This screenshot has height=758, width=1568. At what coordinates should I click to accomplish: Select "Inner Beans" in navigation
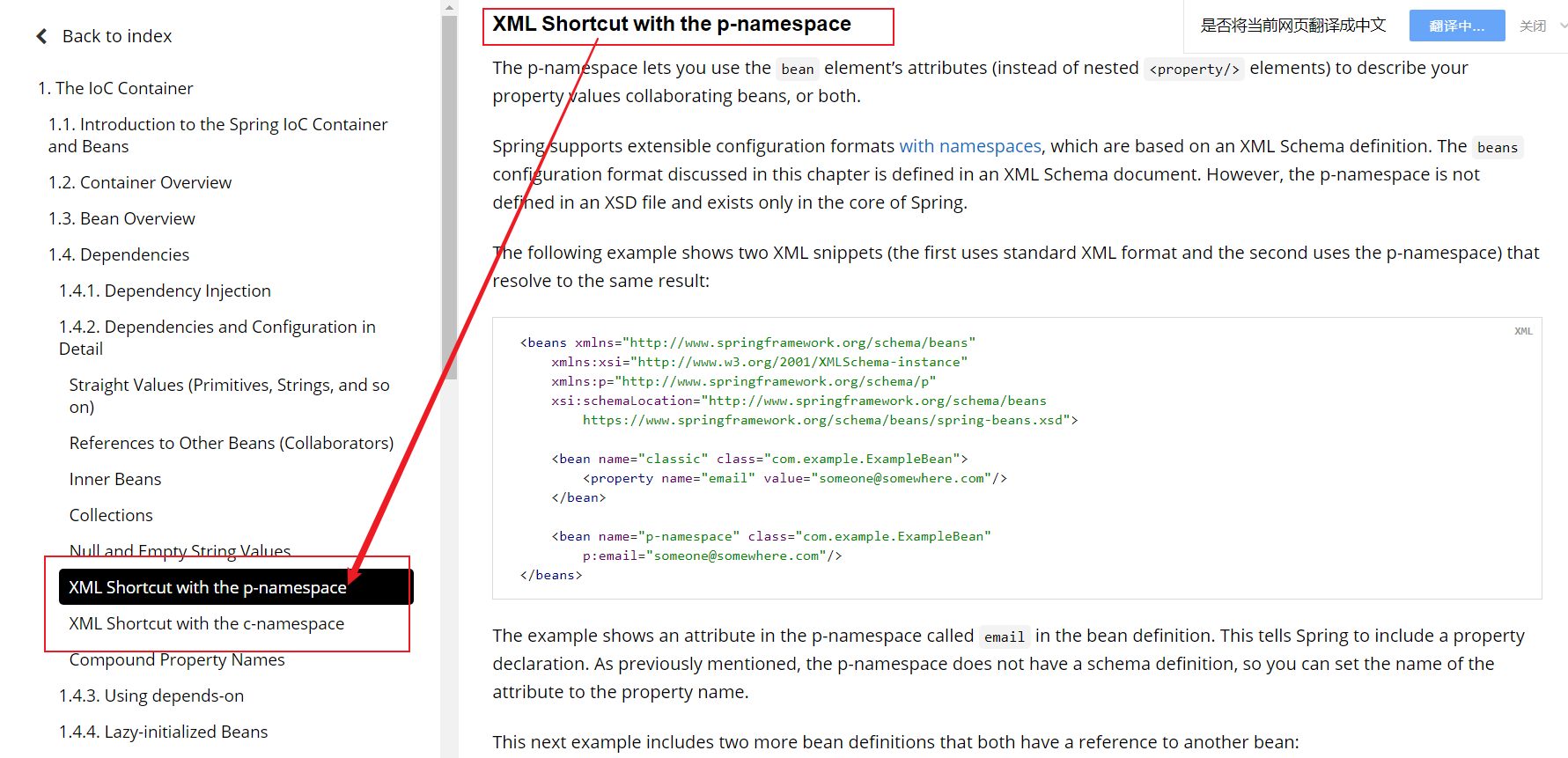click(115, 479)
